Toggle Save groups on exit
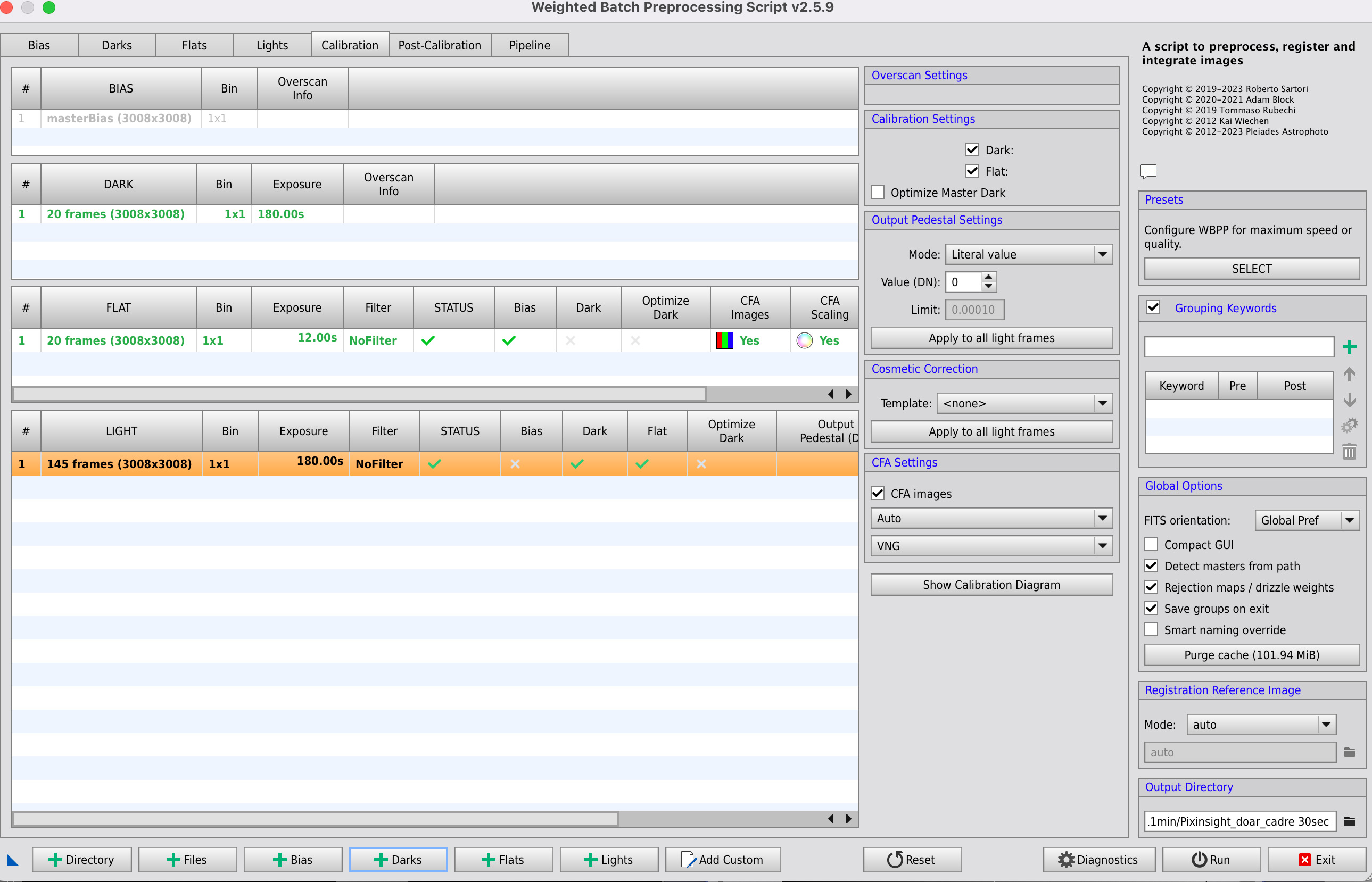The width and height of the screenshot is (1372, 882). (x=1151, y=608)
